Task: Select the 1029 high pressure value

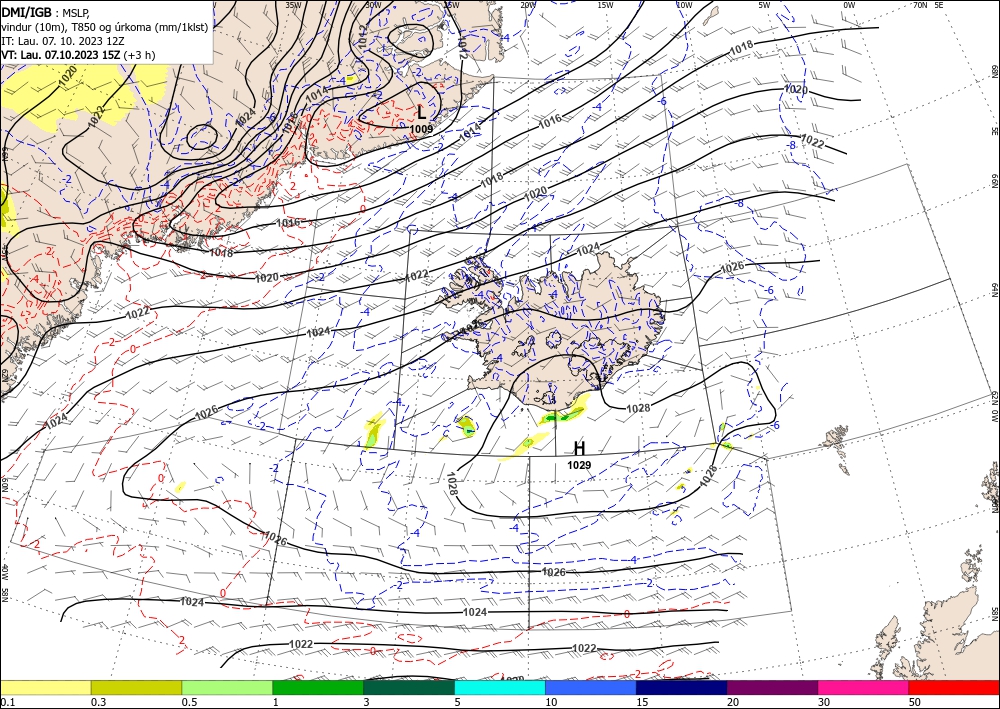Action: (579, 465)
